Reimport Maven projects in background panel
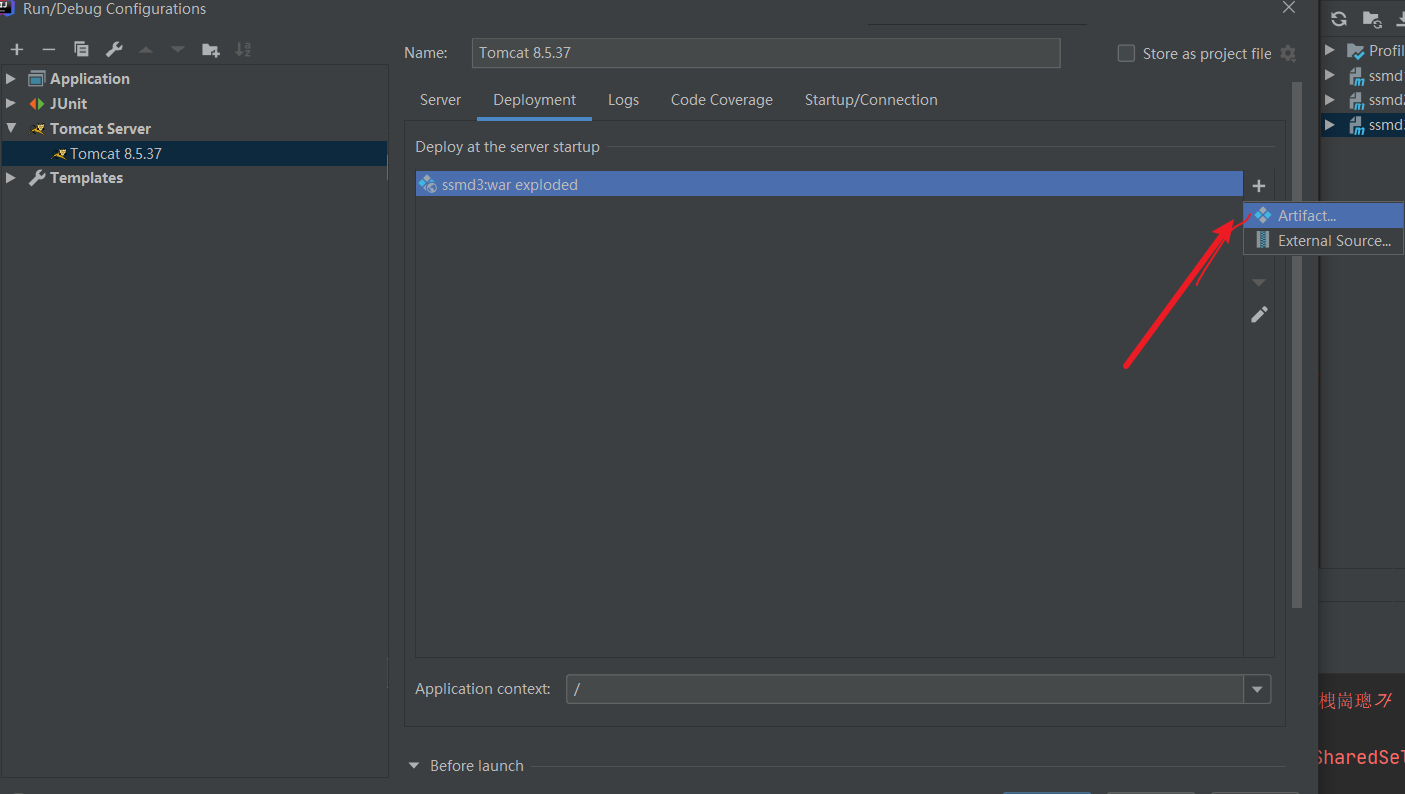The image size is (1405, 794). click(x=1339, y=19)
